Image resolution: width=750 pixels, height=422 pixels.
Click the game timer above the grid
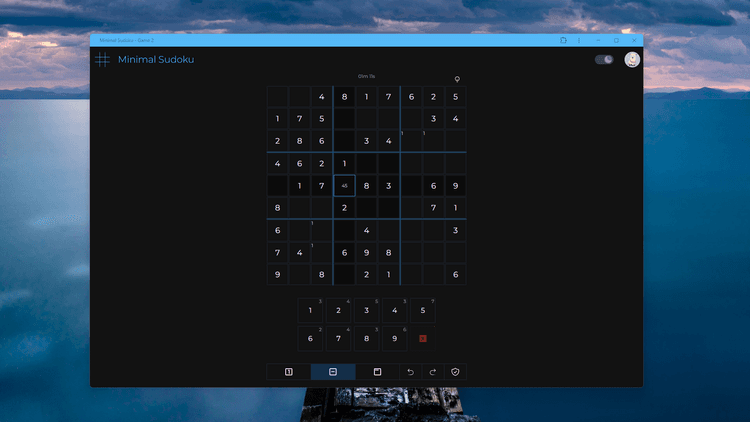click(x=366, y=76)
